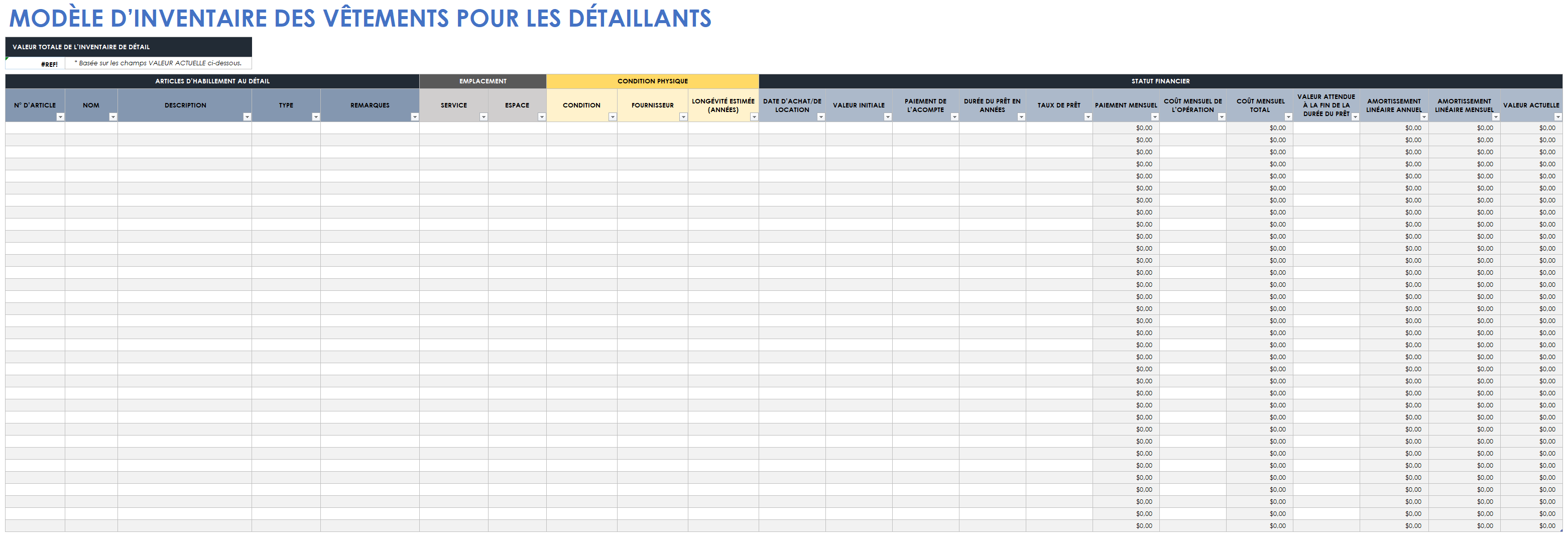1568x538 pixels.
Task: Open the PAIEMENT DE L'ACOMPTE filter dropdown
Action: [x=954, y=117]
